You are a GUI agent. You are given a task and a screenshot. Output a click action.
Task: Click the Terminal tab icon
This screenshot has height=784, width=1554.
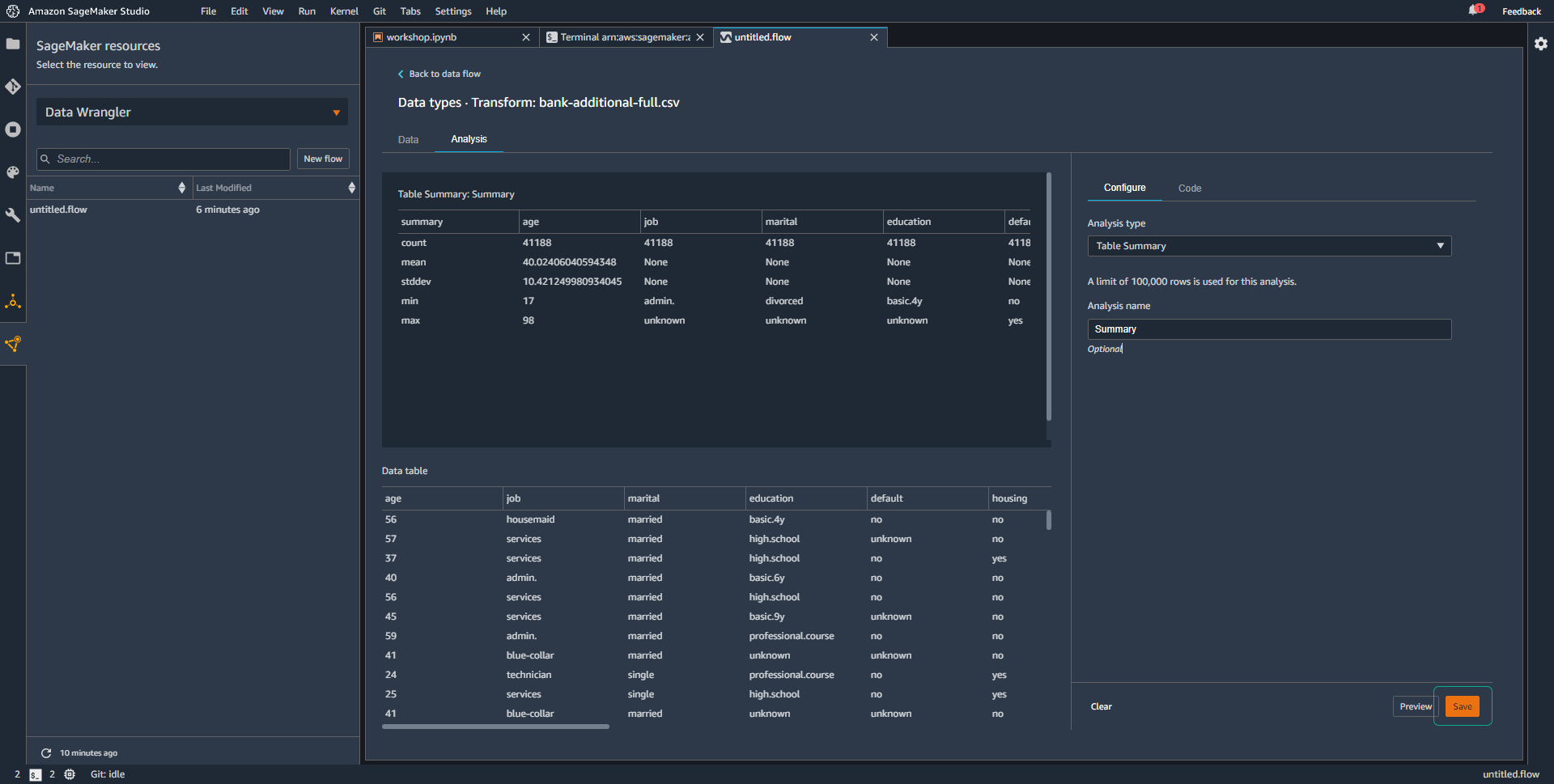[x=552, y=37]
